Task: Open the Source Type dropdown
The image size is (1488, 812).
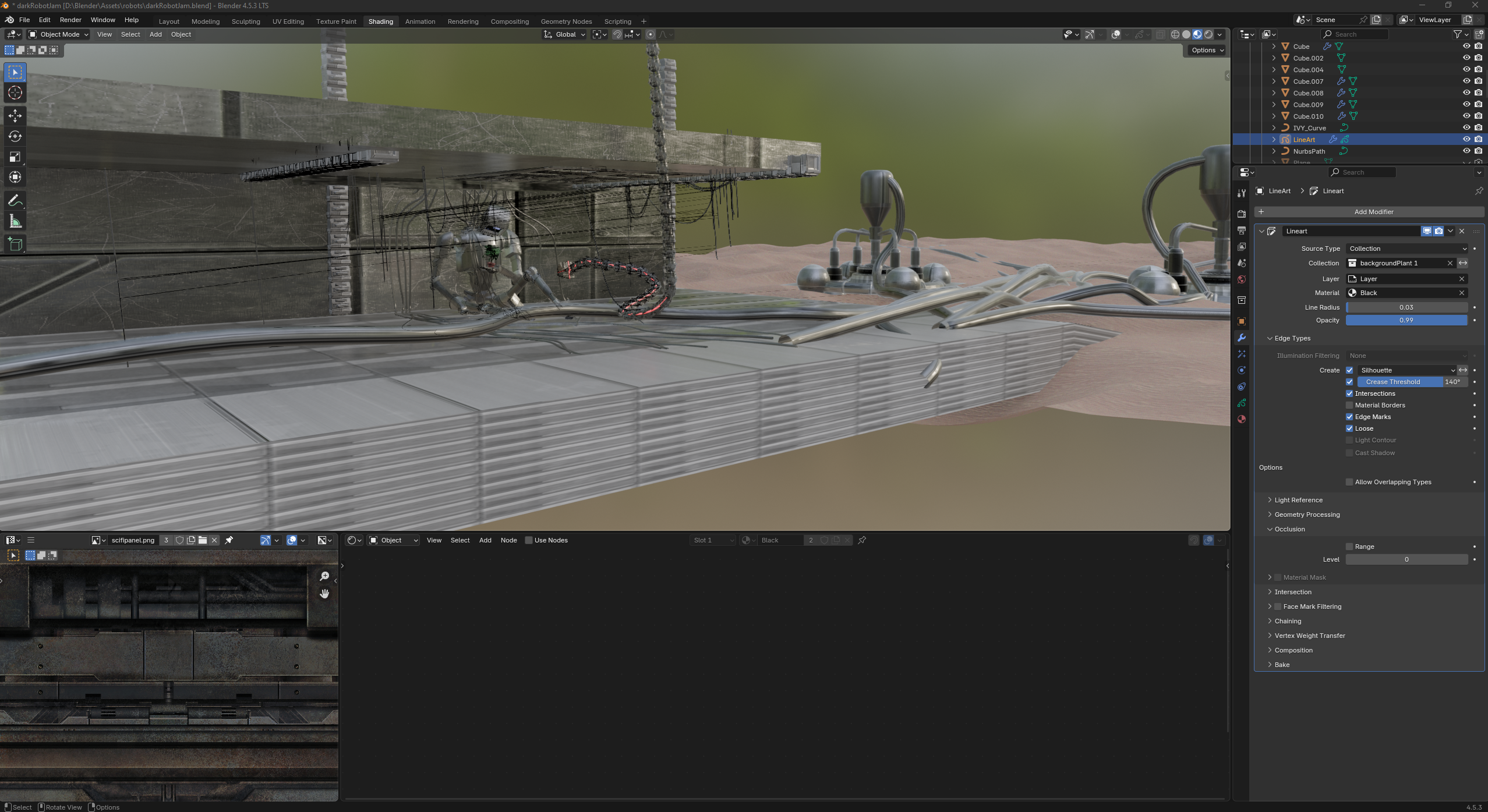Action: pos(1406,249)
